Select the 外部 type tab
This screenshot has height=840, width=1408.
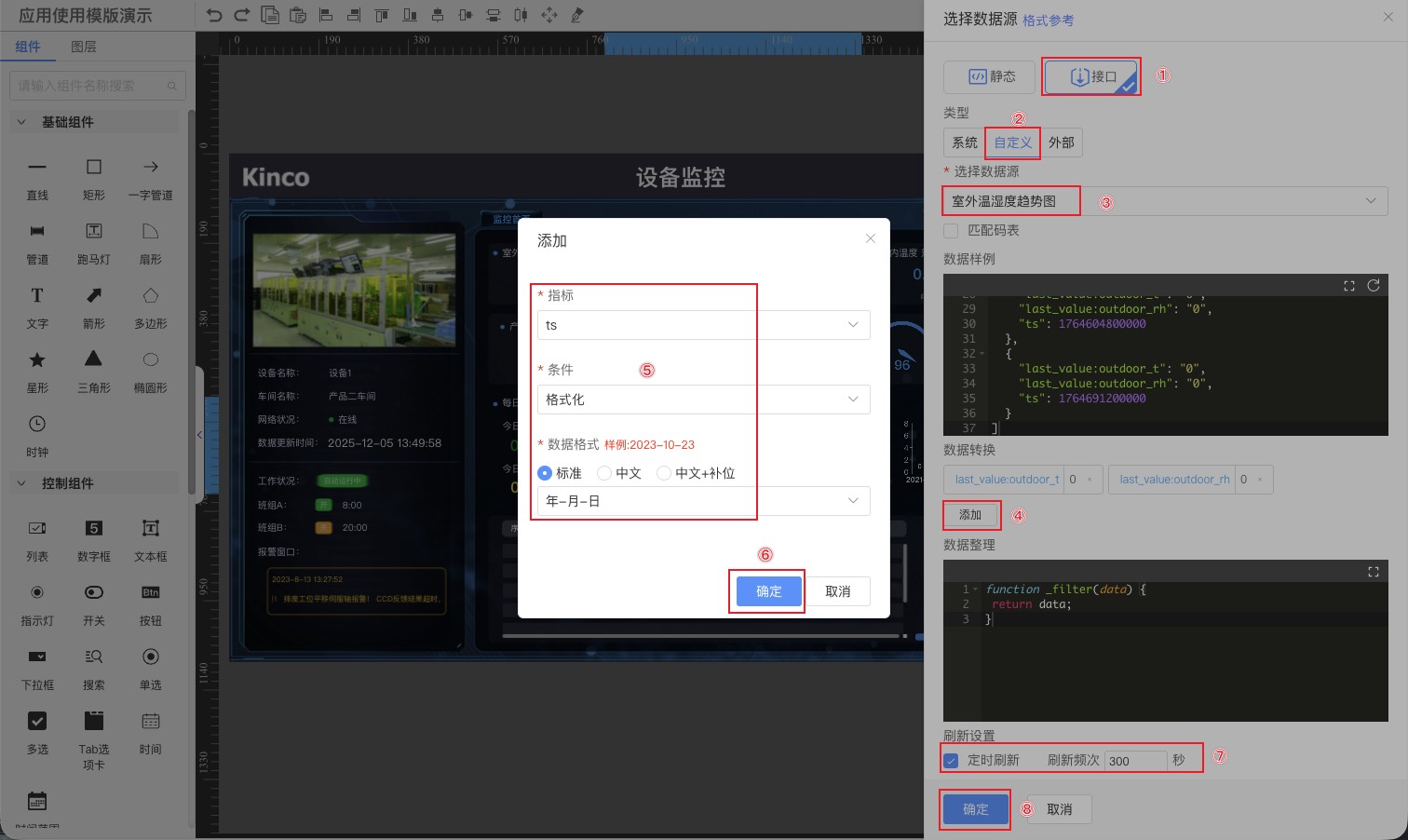[x=1061, y=142]
